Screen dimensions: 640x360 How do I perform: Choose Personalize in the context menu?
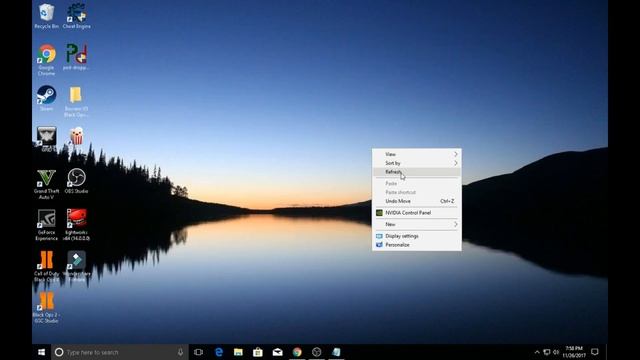coord(417,245)
